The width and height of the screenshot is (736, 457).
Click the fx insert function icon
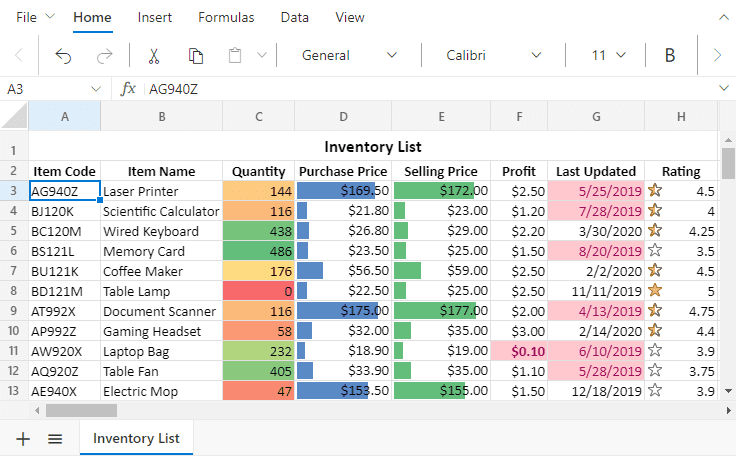[x=128, y=89]
